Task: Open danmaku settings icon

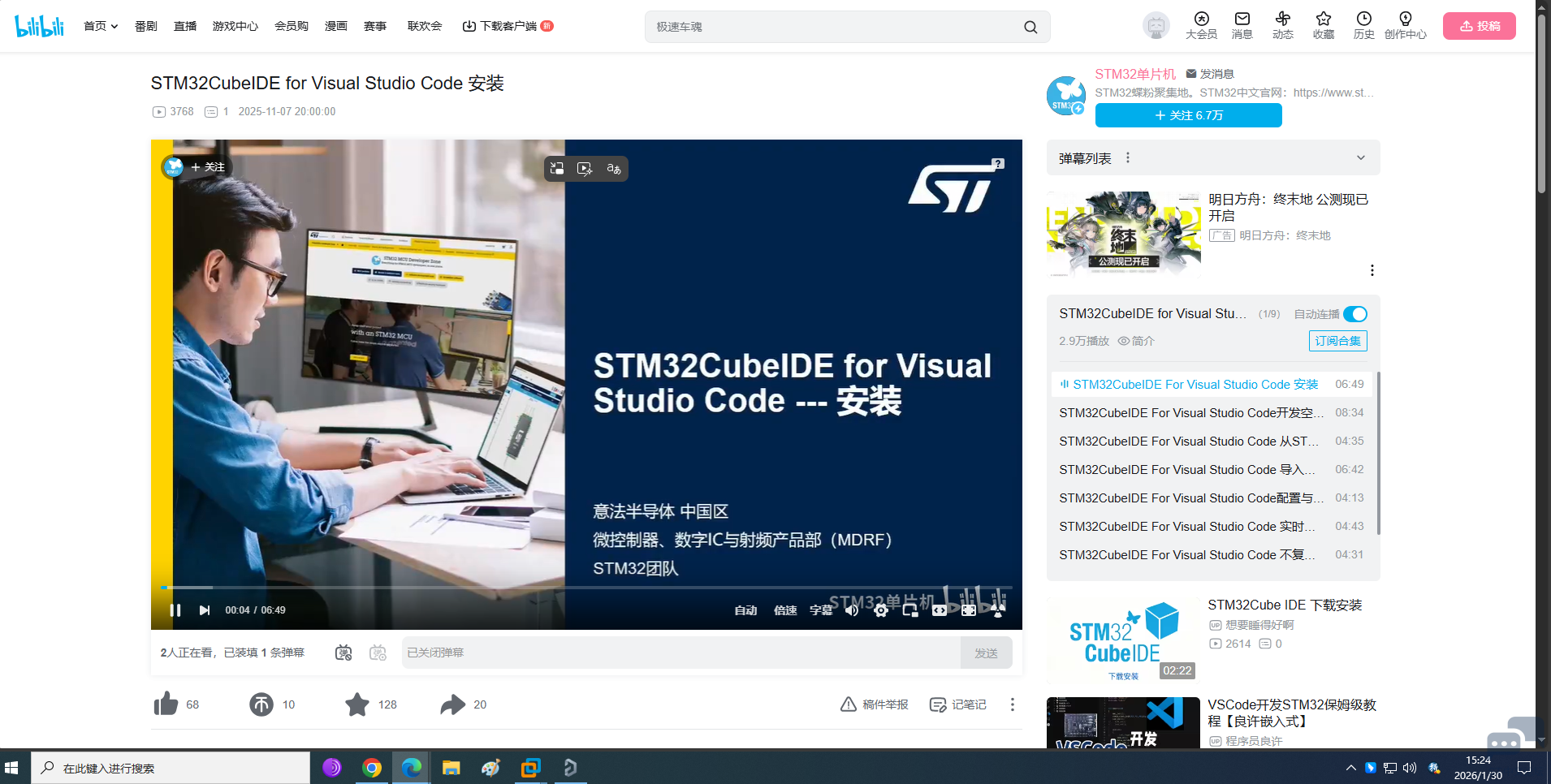Action: point(378,653)
